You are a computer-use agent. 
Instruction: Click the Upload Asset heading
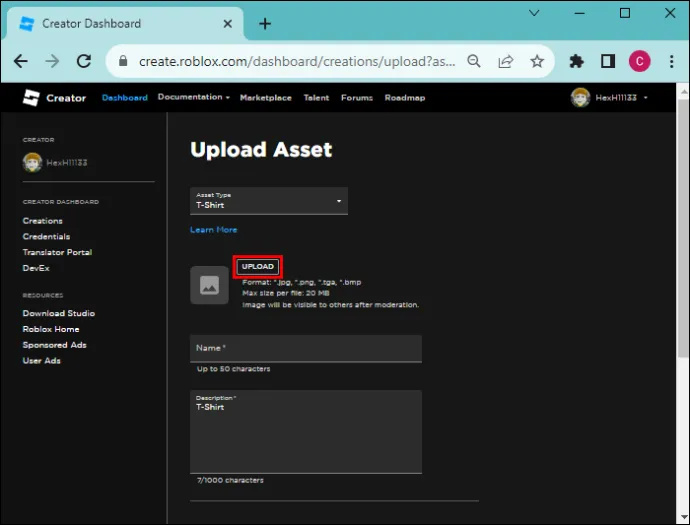(261, 150)
